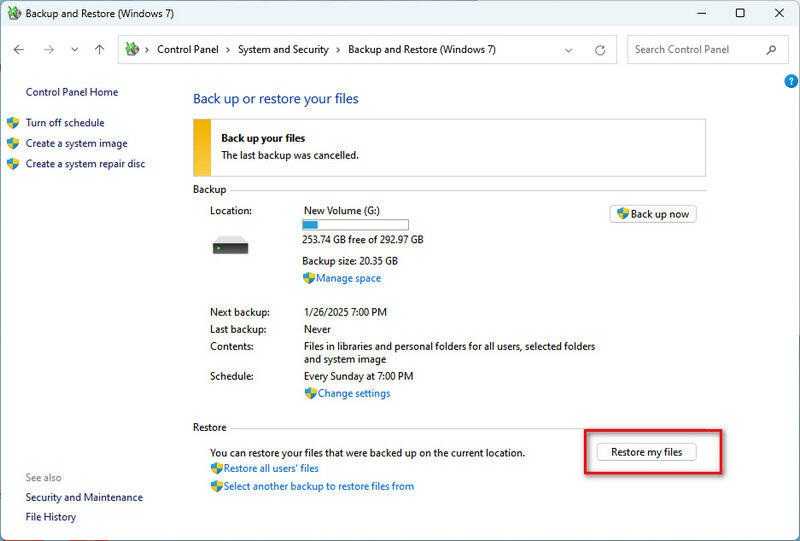Click the Up to parent folder arrow
The height and width of the screenshot is (541, 800).
(x=99, y=49)
